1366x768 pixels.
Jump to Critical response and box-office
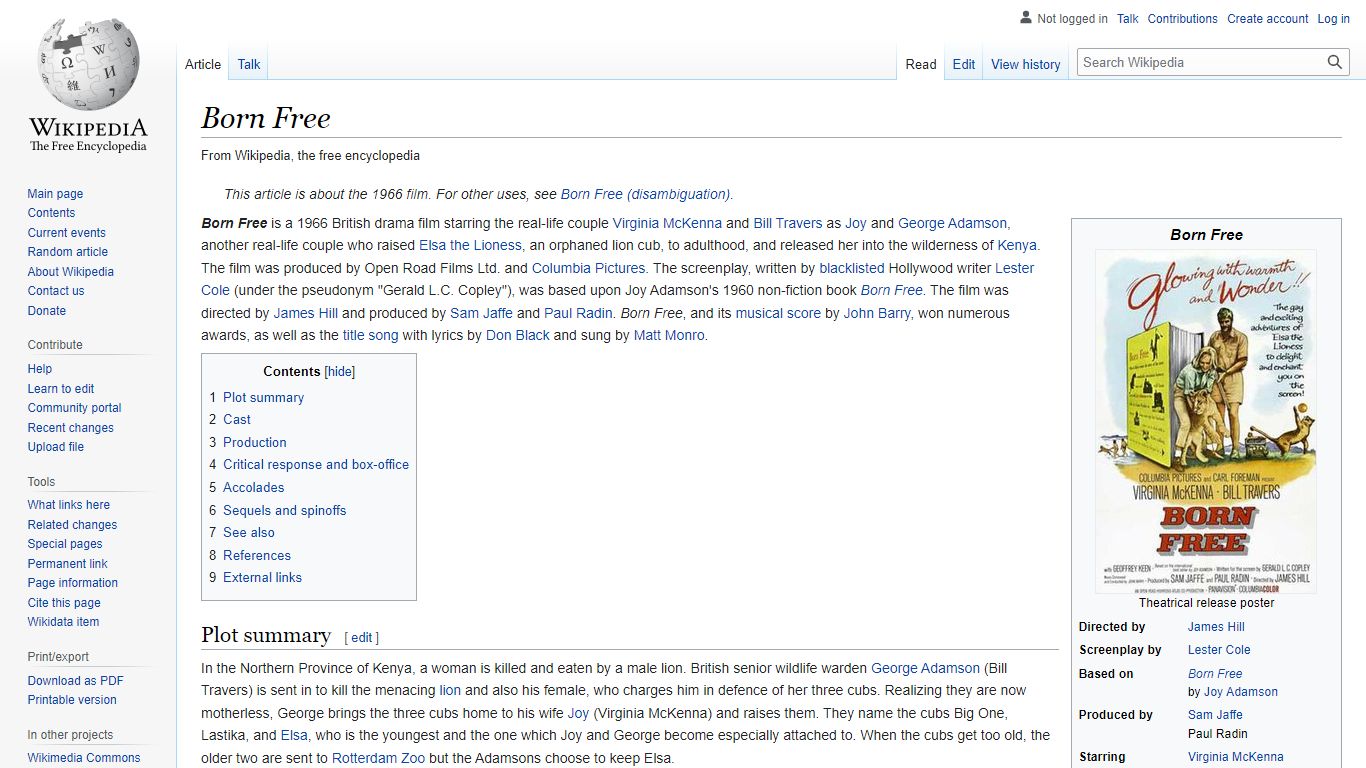[x=316, y=465]
